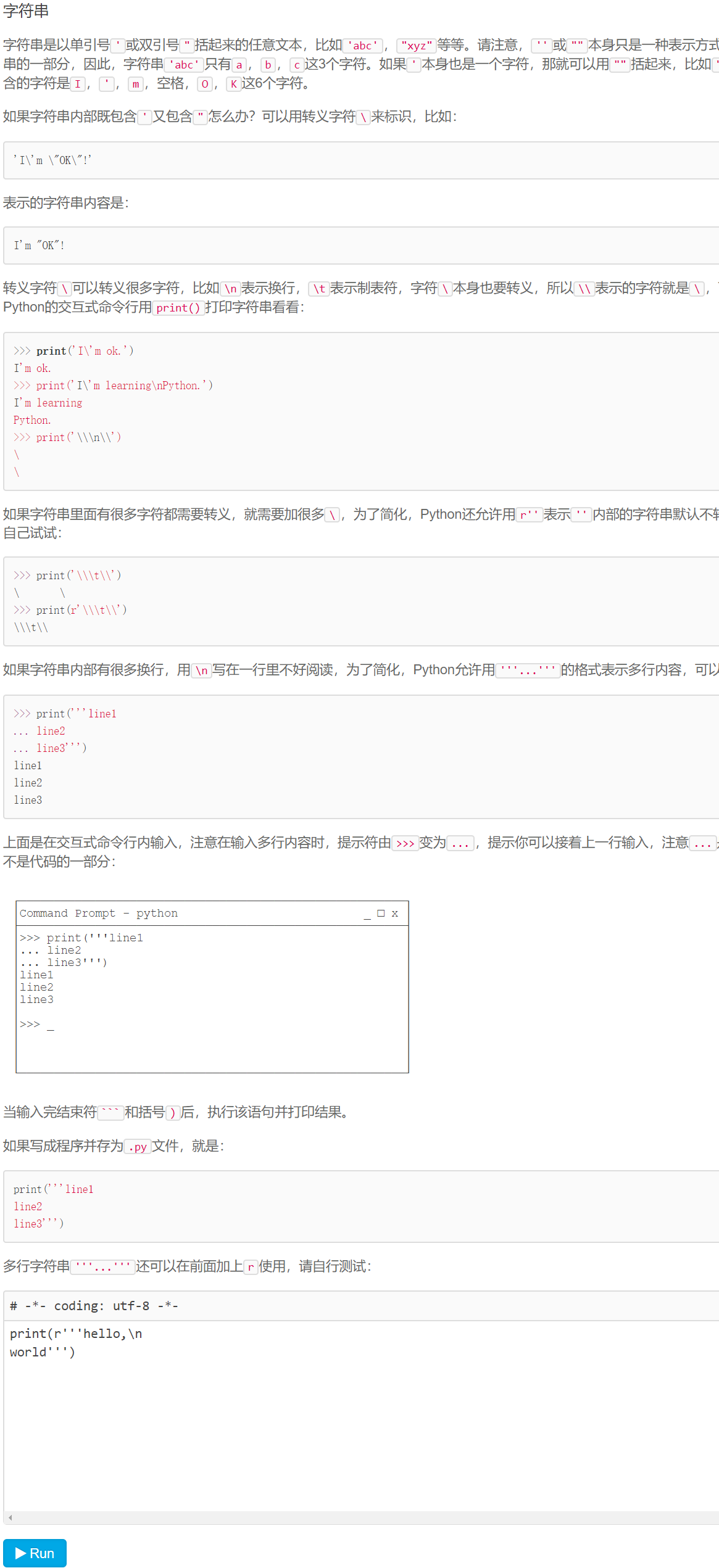719x1568 pixels.
Task: Click the output line "Python."
Action: point(32,420)
